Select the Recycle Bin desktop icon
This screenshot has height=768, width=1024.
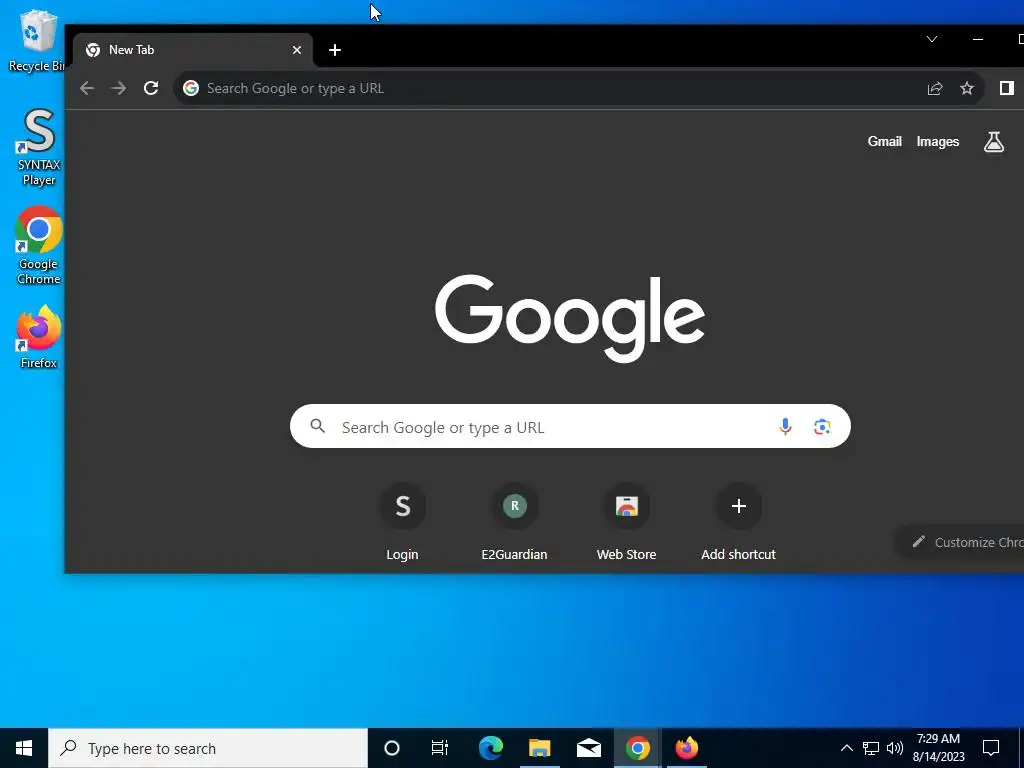pos(36,41)
